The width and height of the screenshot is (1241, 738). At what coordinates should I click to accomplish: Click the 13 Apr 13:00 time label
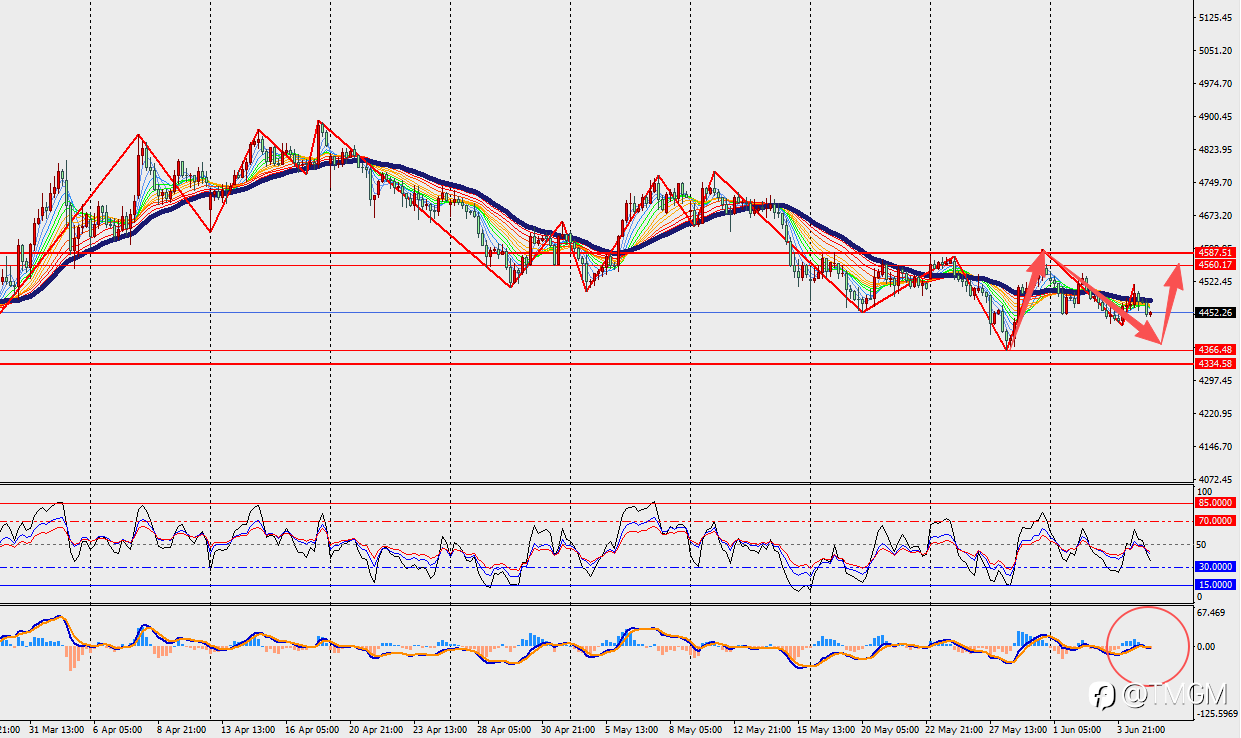(x=246, y=730)
